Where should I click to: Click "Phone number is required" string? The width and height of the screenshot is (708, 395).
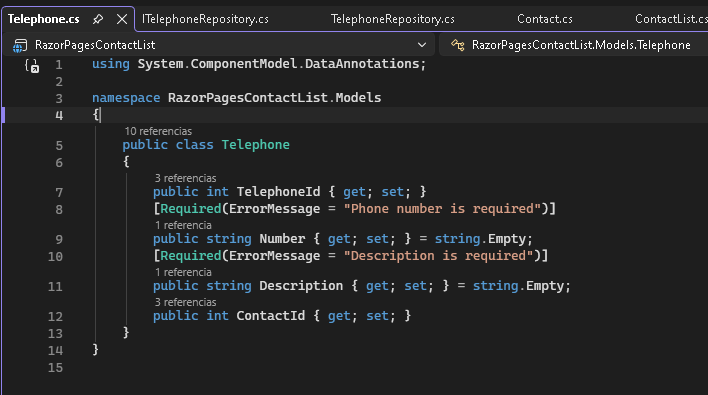pyautogui.click(x=442, y=209)
